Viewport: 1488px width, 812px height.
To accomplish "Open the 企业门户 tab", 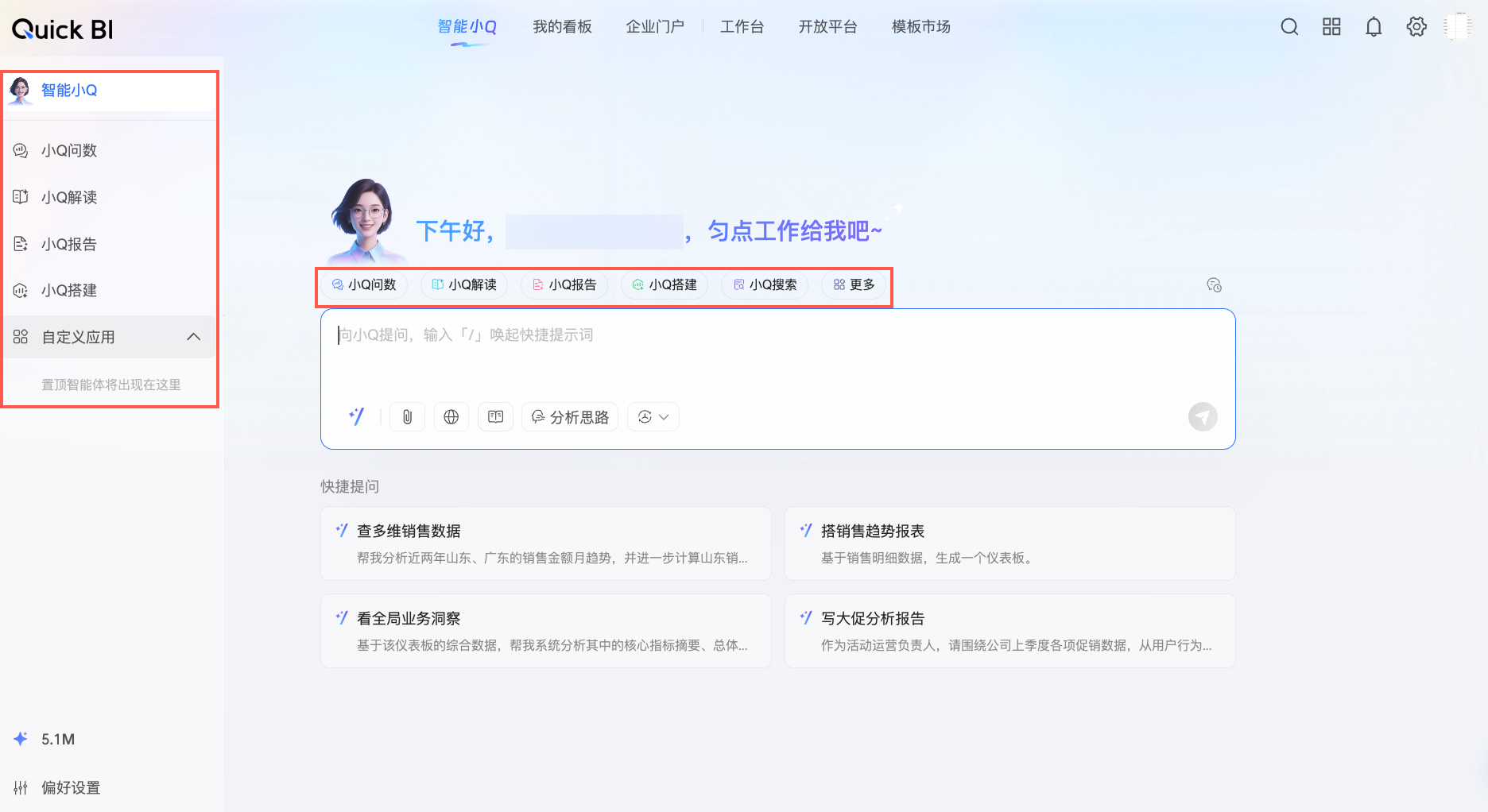I will pos(655,27).
